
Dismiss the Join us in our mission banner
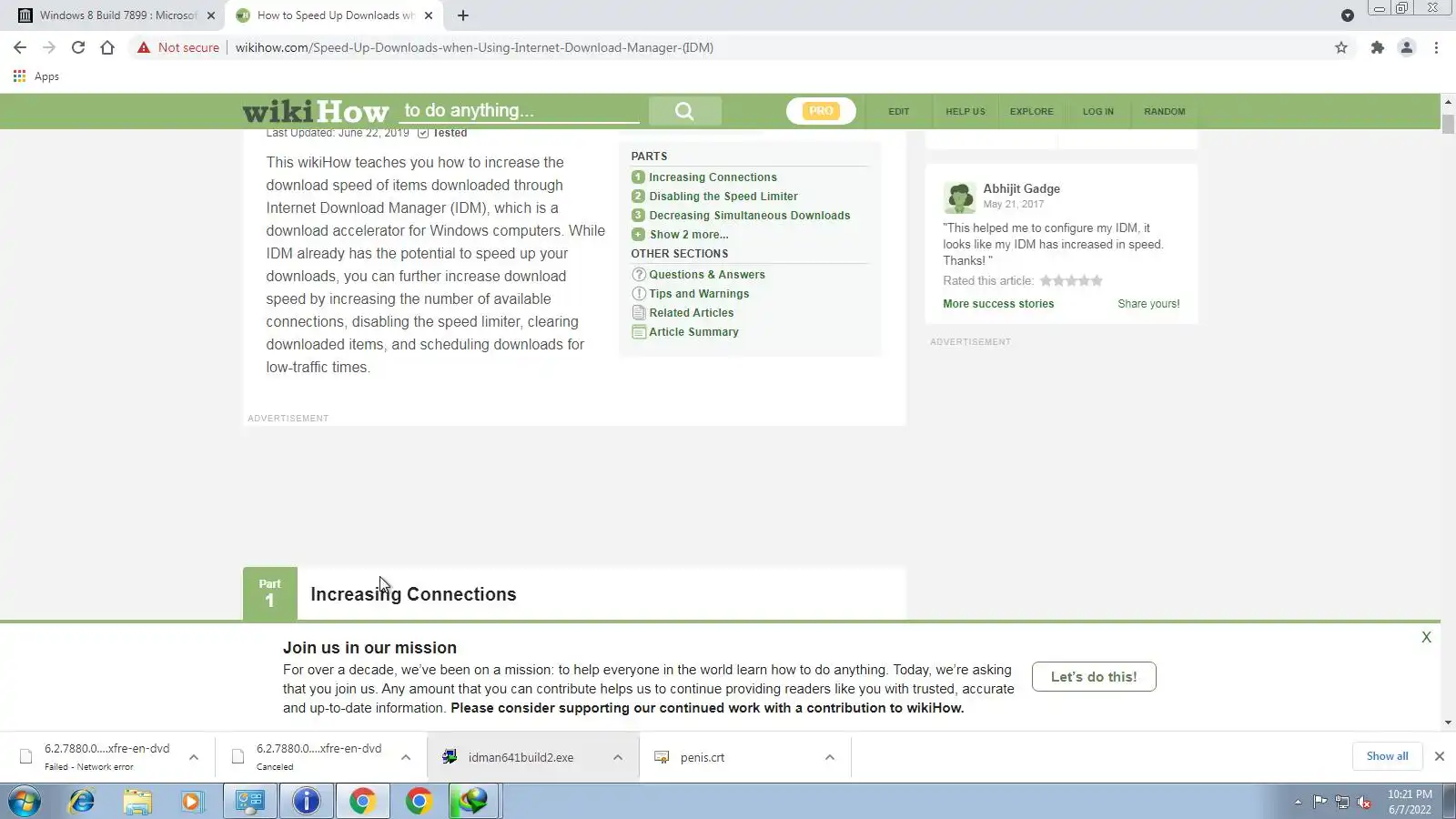click(x=1426, y=638)
